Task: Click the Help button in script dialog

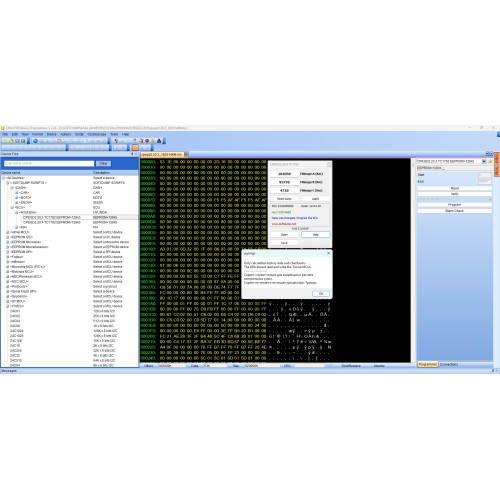Action: coord(316,235)
